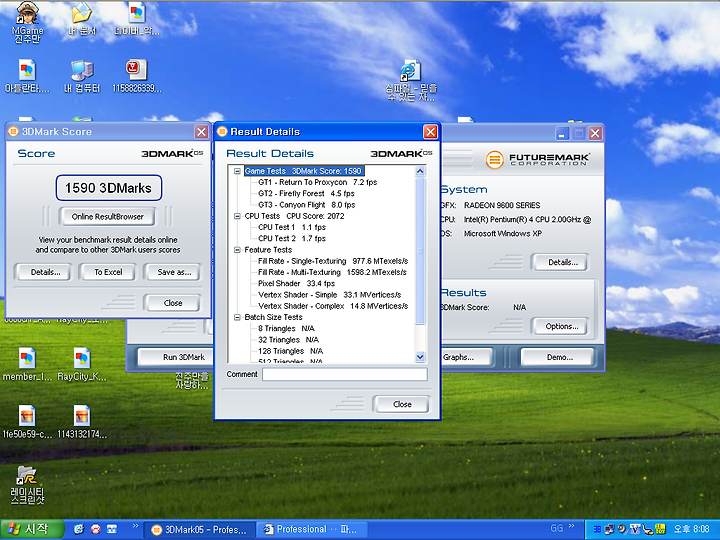Click the show desktop quick launch icon
This screenshot has width=720, height=540.
click(x=112, y=529)
